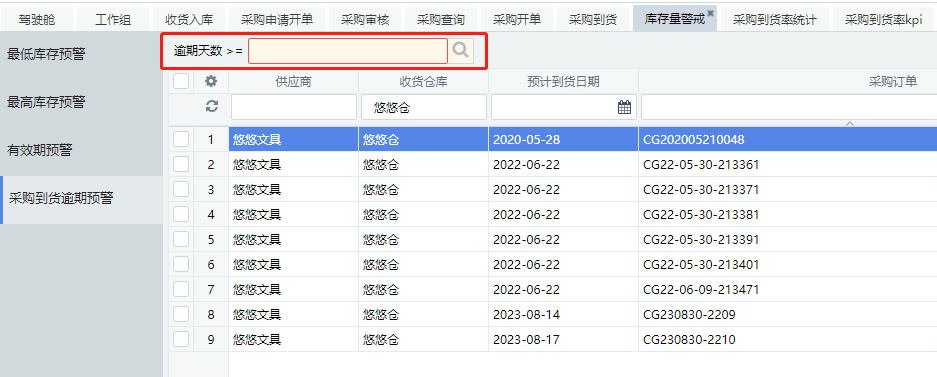
Task: Click the 预计到货日期 filter date field
Action: pos(564,107)
